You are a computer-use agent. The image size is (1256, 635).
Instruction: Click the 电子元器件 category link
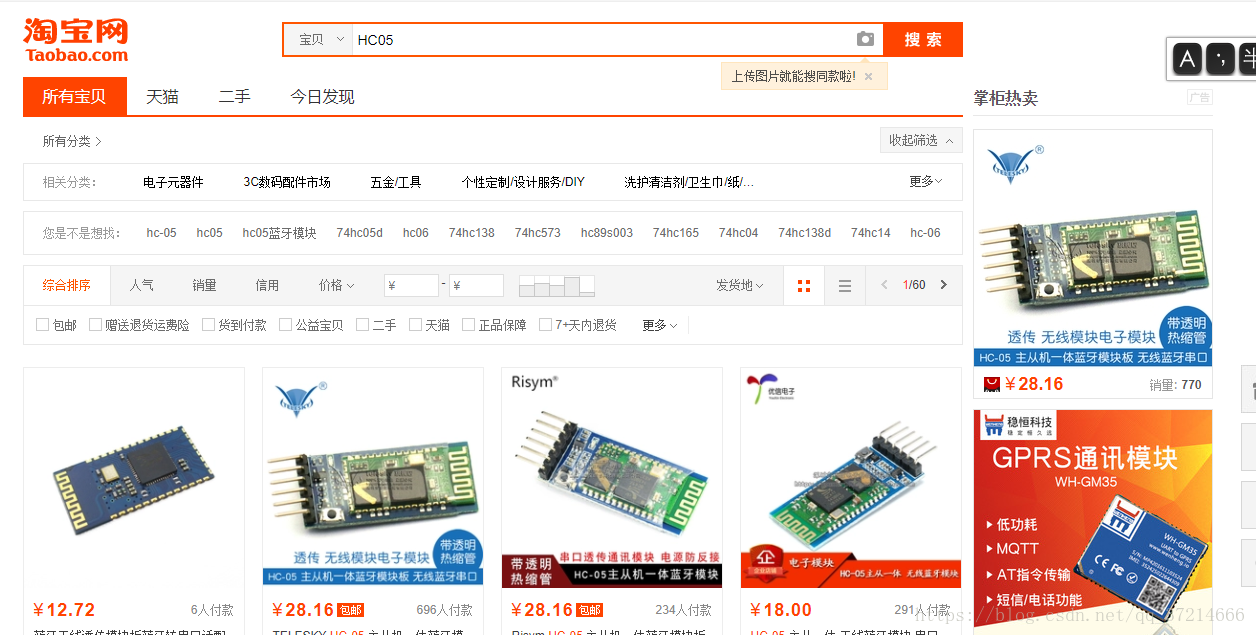tap(173, 182)
